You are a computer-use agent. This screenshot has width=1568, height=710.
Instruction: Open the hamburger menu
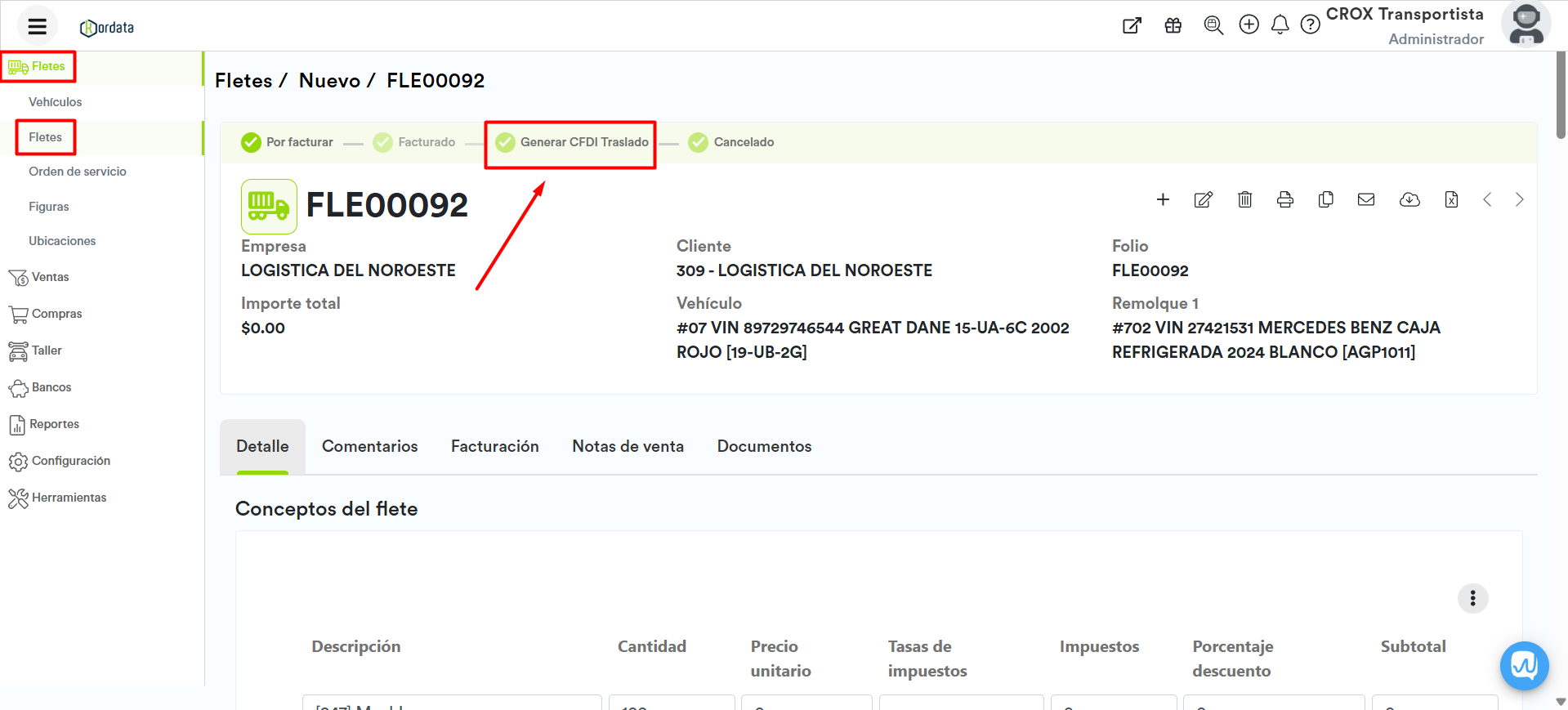pos(37,26)
